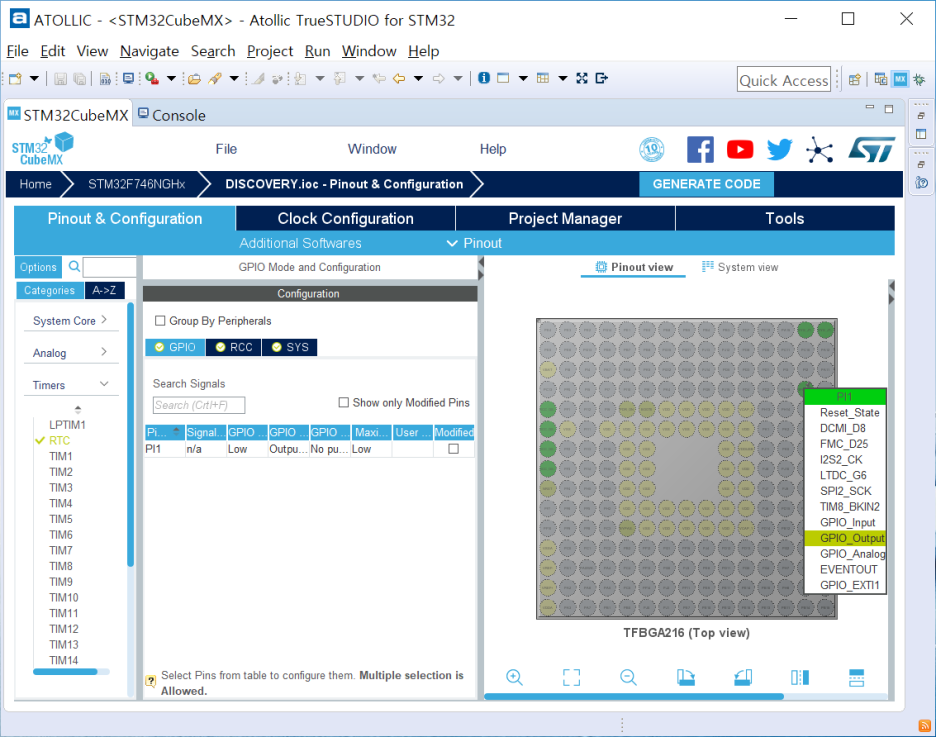Screen dimensions: 936x737
Task: Switch to Project Manager tab
Action: coord(565,218)
